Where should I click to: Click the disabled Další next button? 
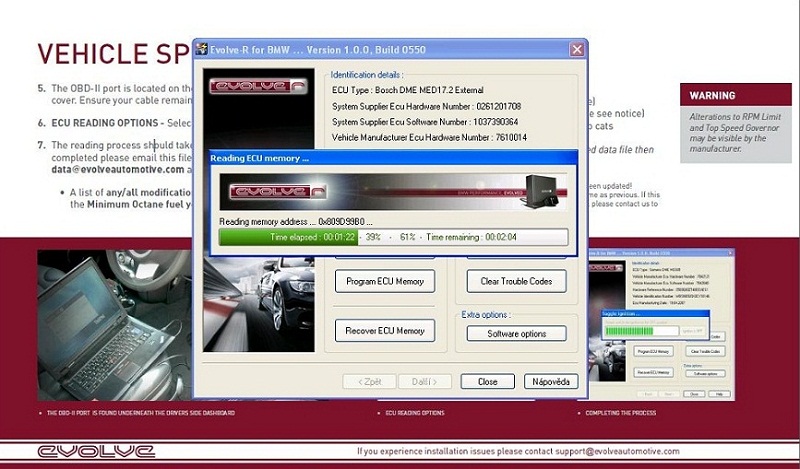click(424, 381)
